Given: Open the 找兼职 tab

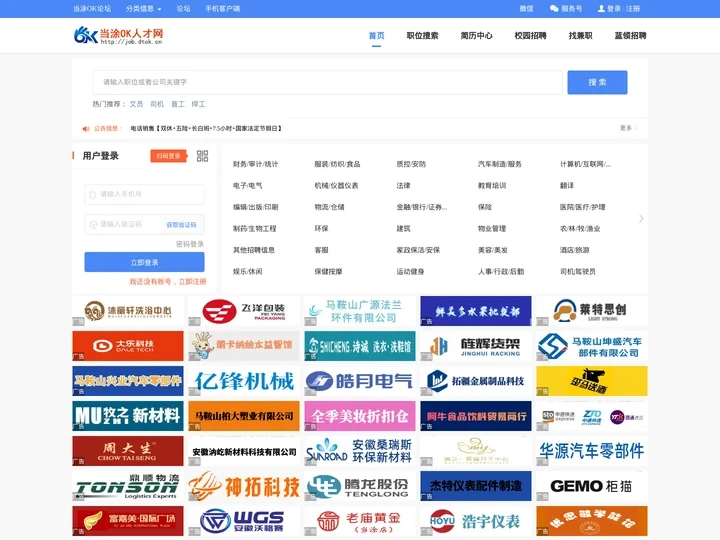Looking at the screenshot, I should (580, 35).
